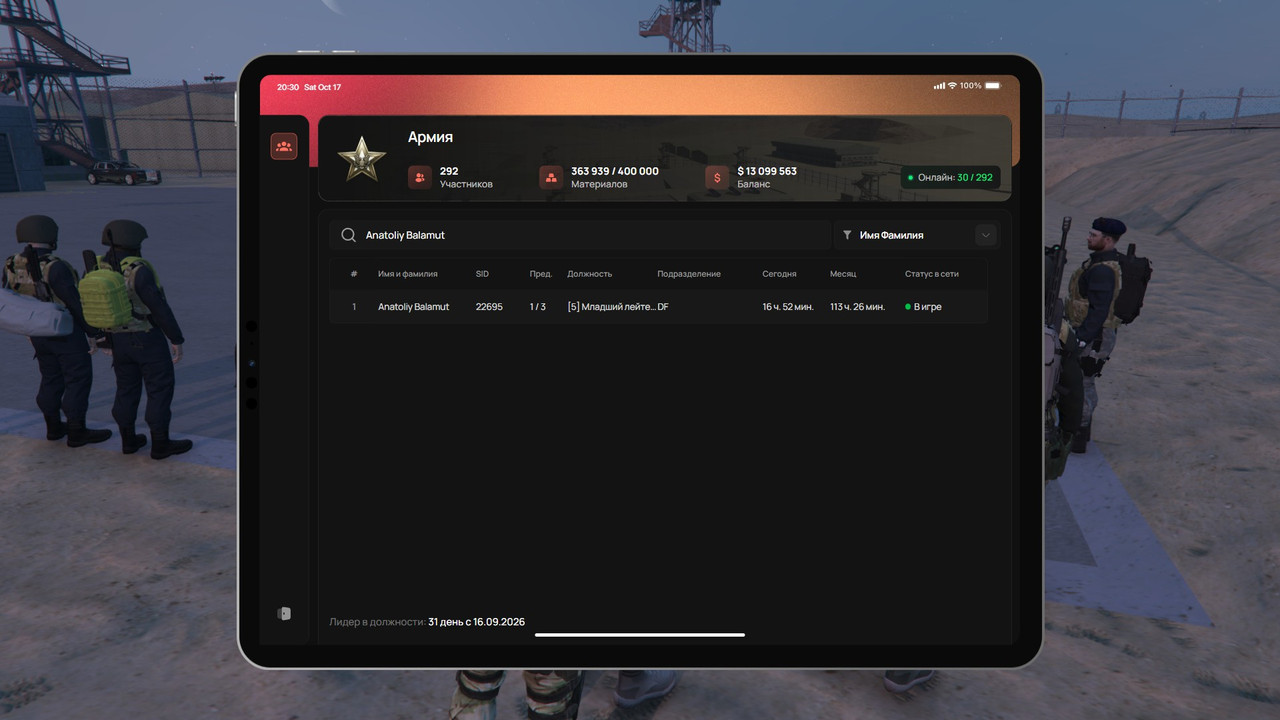
Task: Sort by Статус в сети column header
Action: tap(932, 274)
